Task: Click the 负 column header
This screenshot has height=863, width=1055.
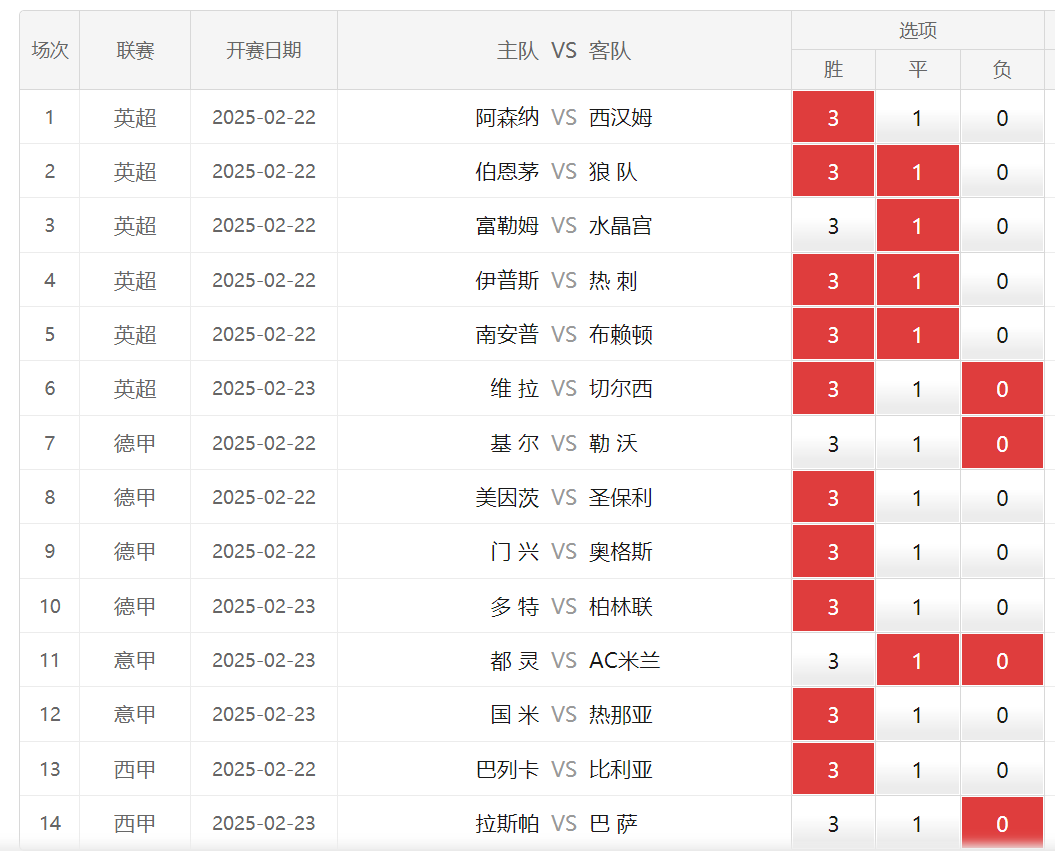Action: pyautogui.click(x=1003, y=69)
